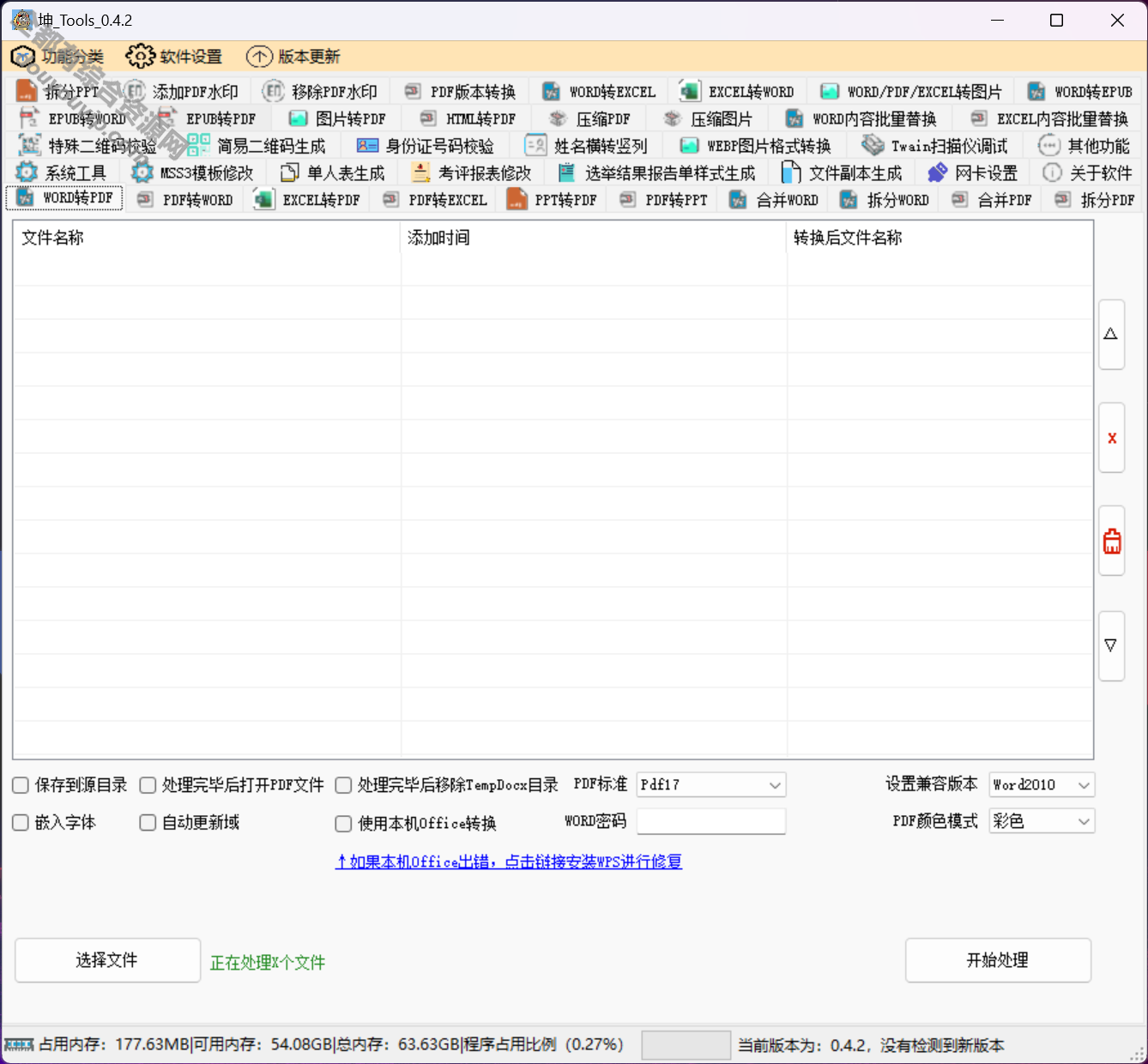Click the 身份证号码校验 icon
The width and height of the screenshot is (1148, 1064).
coord(367,146)
